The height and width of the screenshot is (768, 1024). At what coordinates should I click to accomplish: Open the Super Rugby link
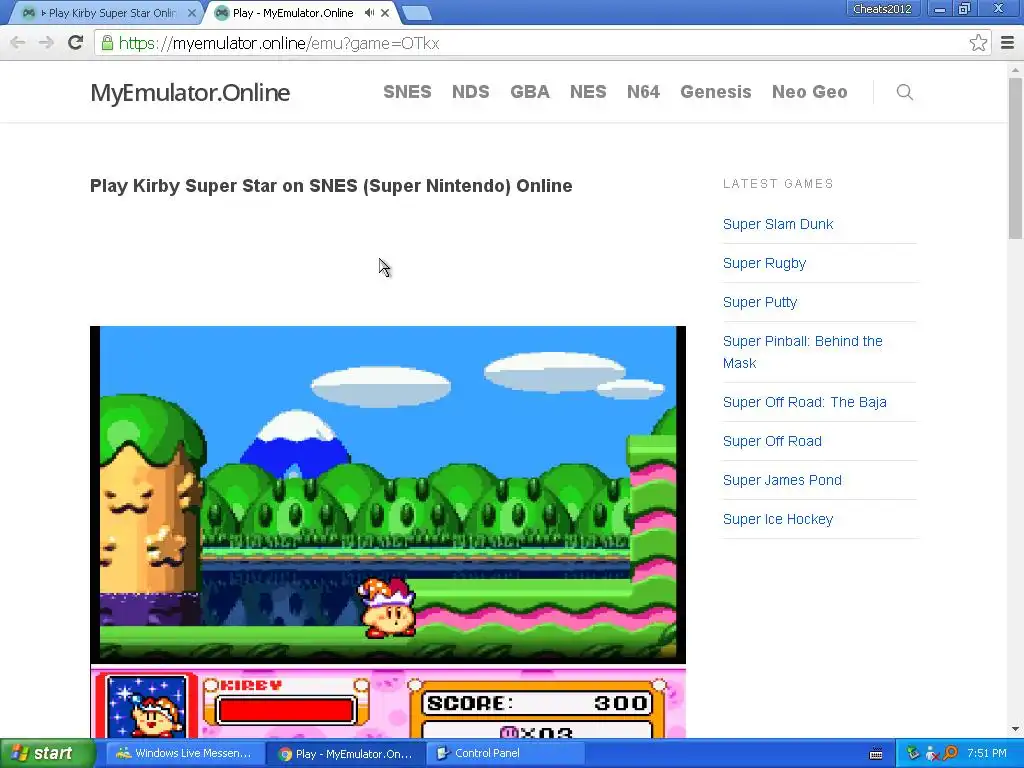(x=764, y=263)
